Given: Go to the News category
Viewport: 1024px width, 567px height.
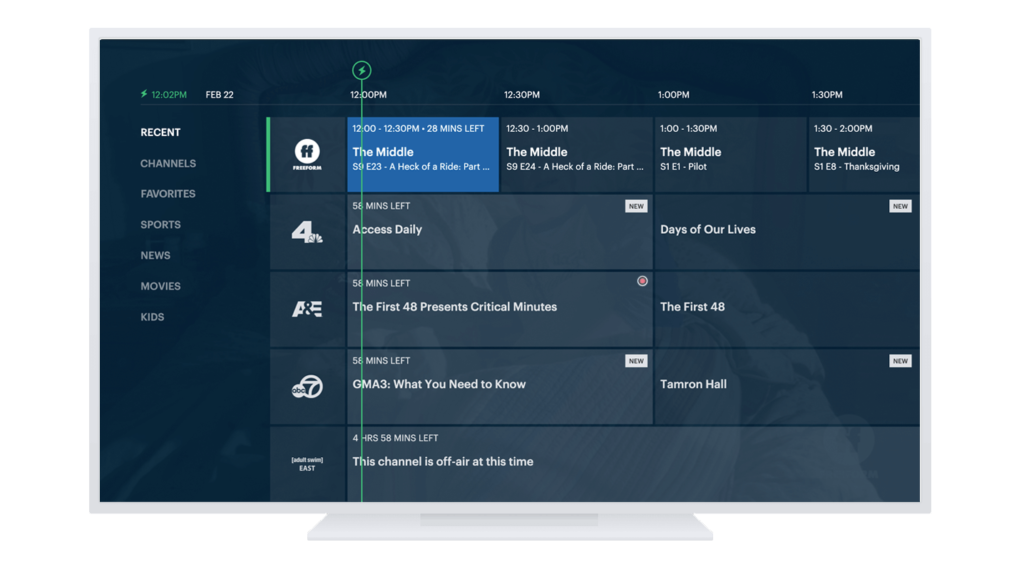Looking at the screenshot, I should click(x=155, y=256).
